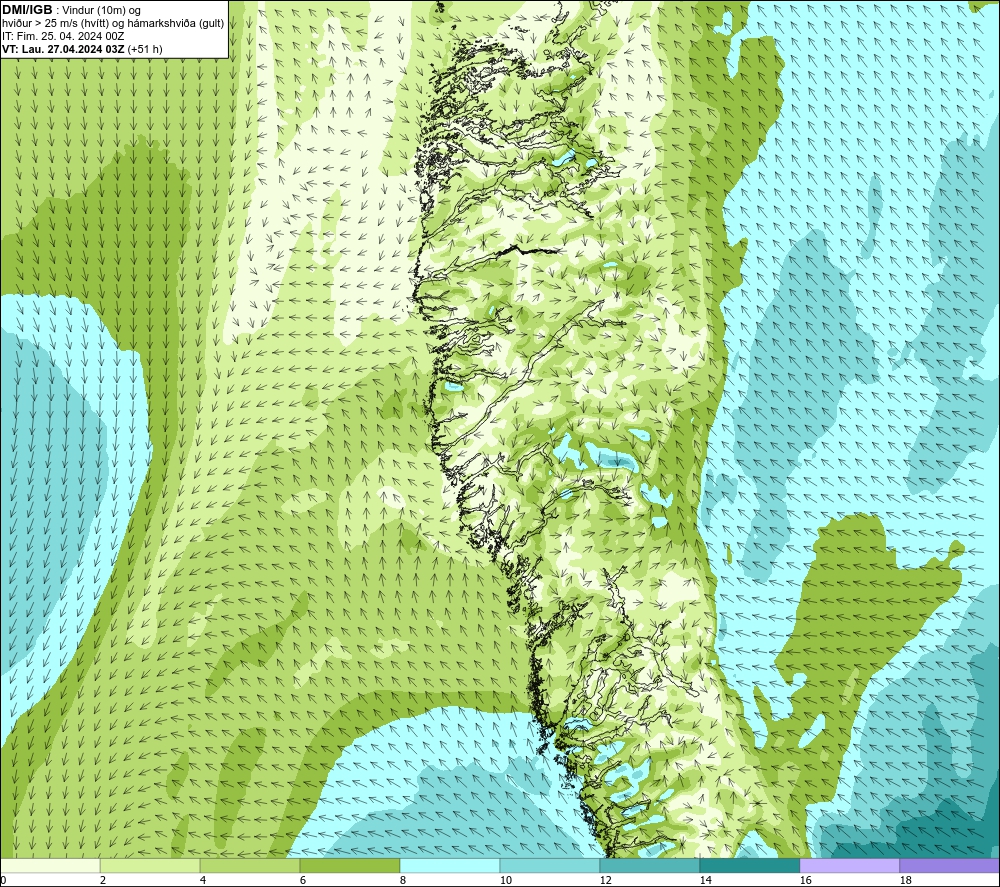Click the 10–12 m/s teal swatch
Viewport: 1000px width, 887px height.
tap(550, 865)
